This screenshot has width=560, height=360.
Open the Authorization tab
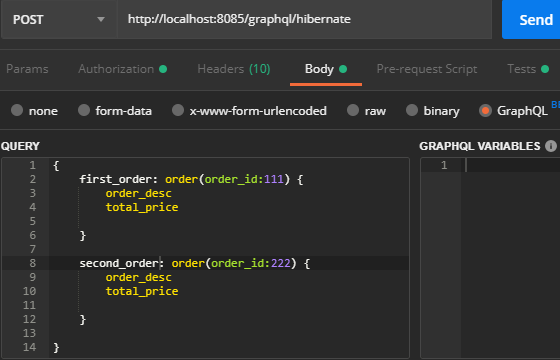point(122,69)
